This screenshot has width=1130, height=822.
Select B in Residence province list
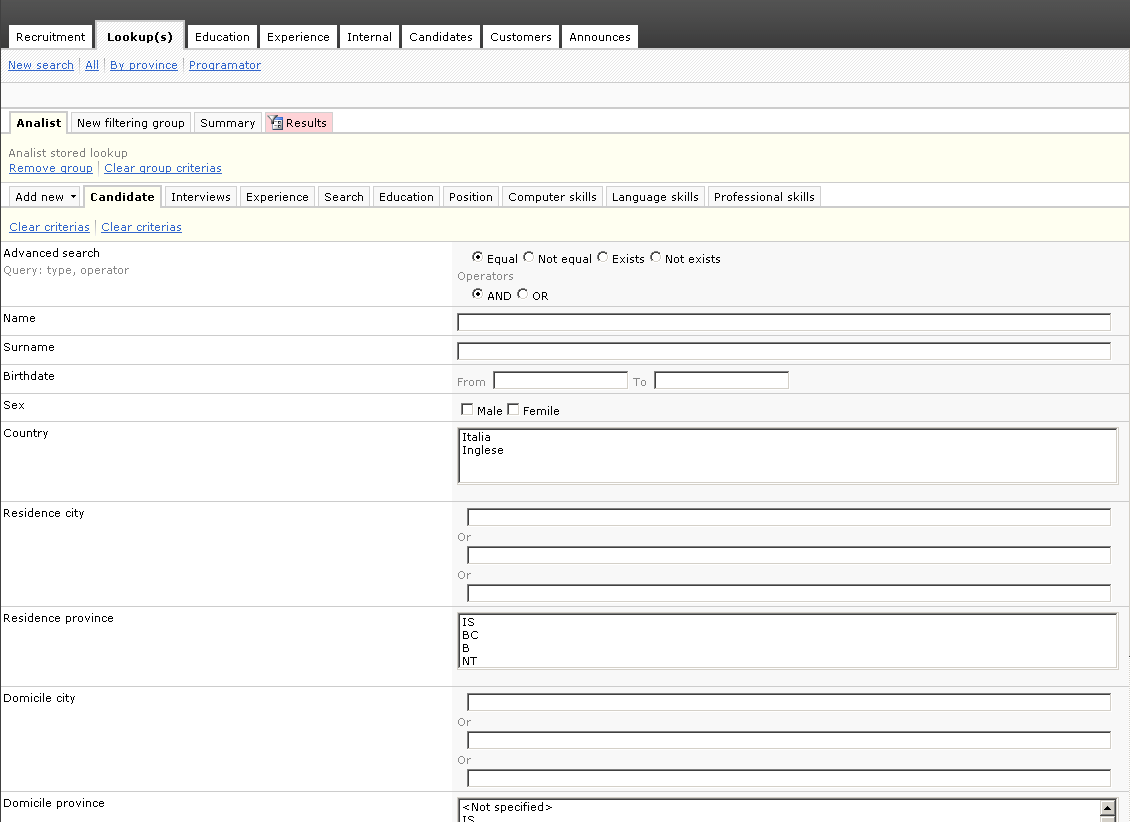pyautogui.click(x=787, y=648)
